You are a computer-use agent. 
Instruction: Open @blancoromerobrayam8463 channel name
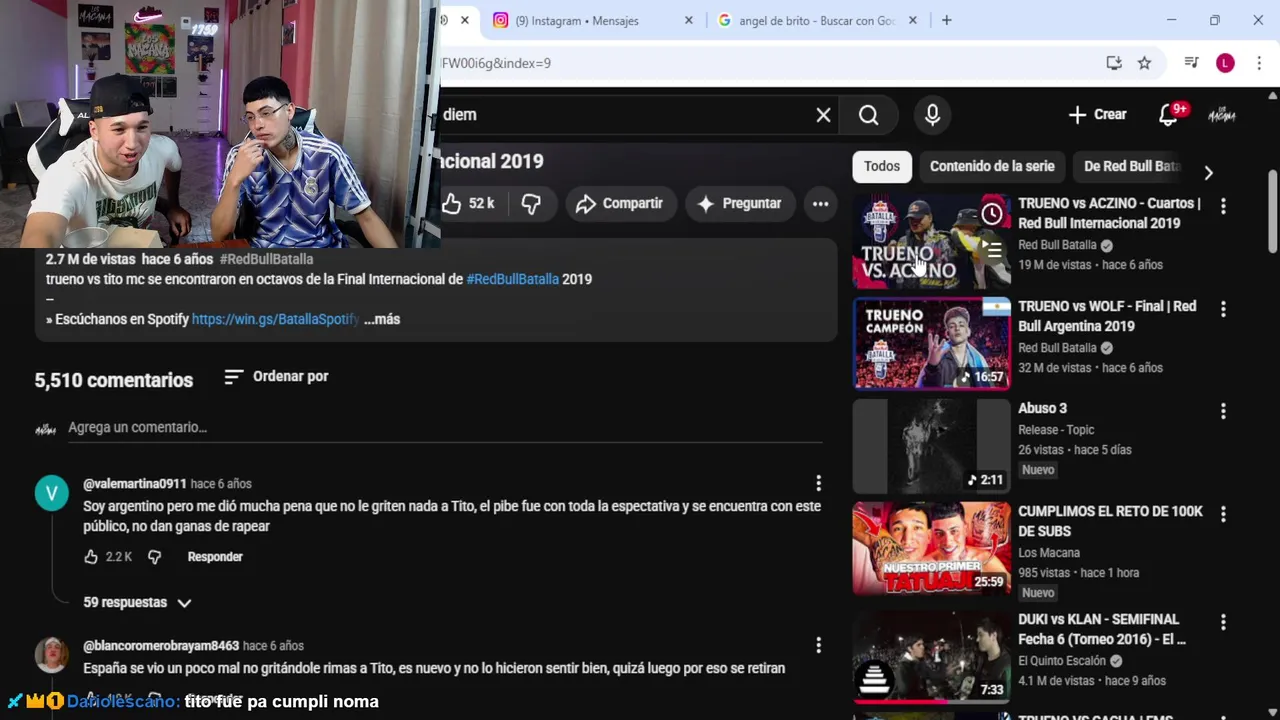coord(161,646)
